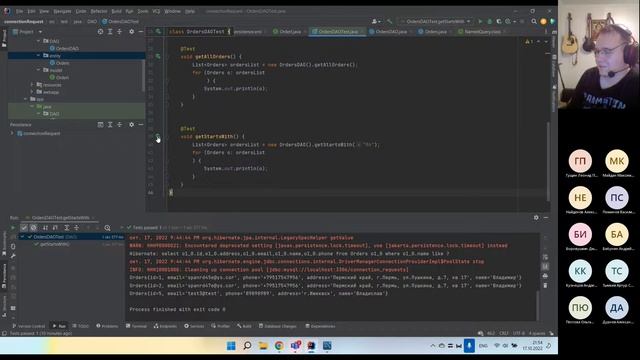Select opened file target icon in Project panel

(100, 31)
